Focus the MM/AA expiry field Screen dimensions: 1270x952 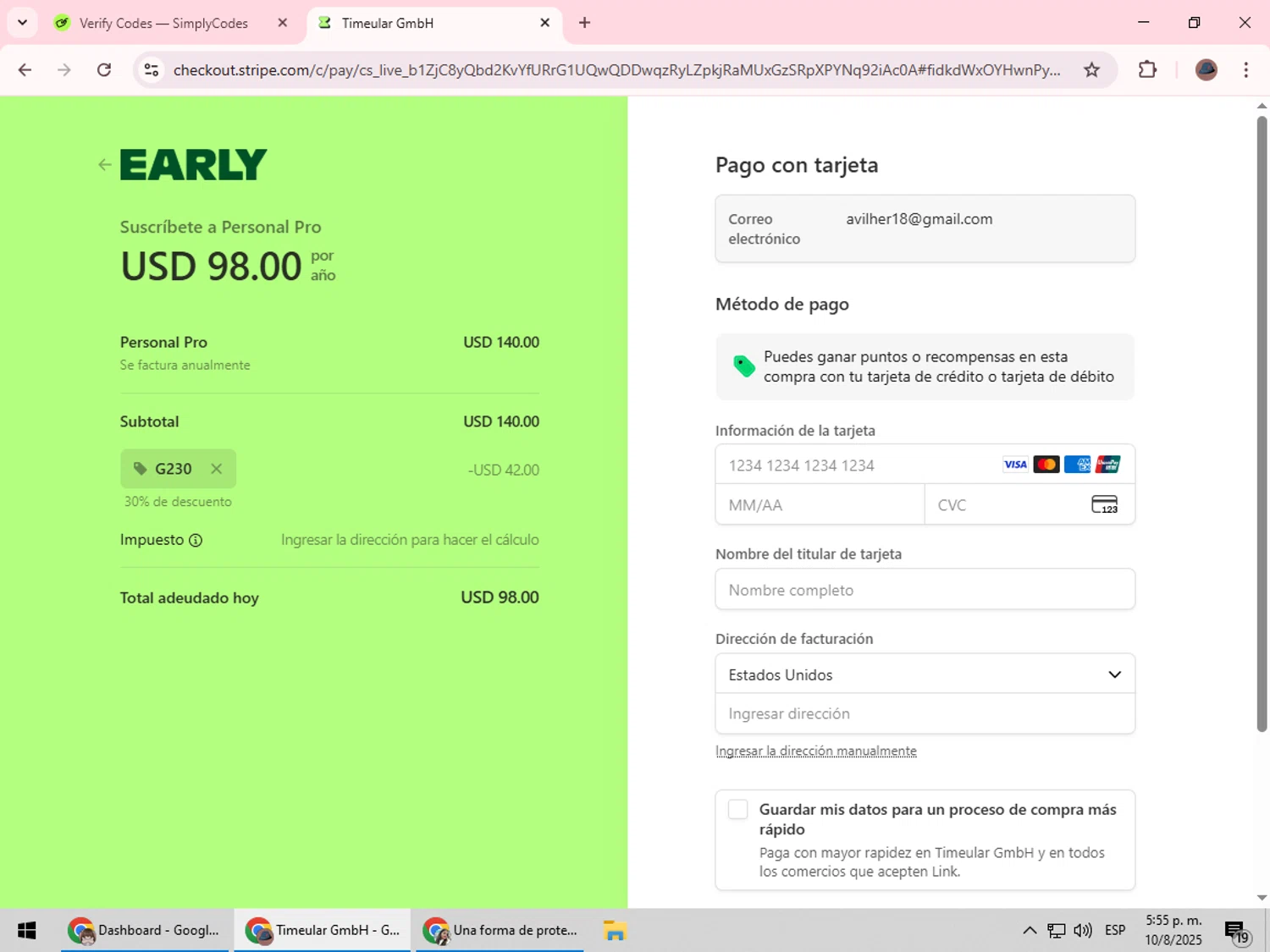[820, 505]
